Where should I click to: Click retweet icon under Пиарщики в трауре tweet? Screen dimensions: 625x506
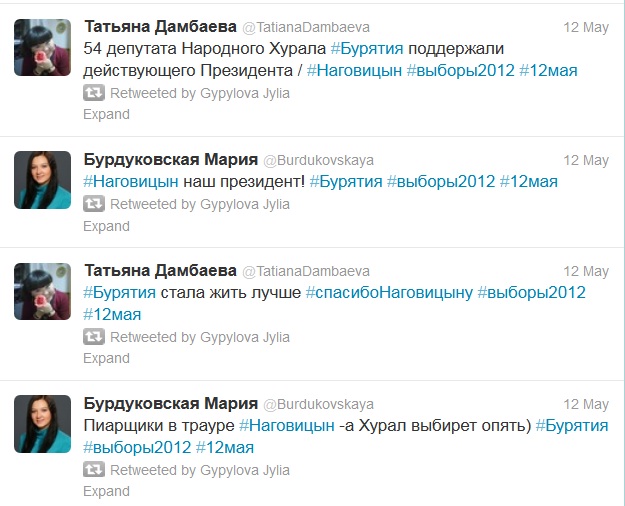click(x=93, y=469)
